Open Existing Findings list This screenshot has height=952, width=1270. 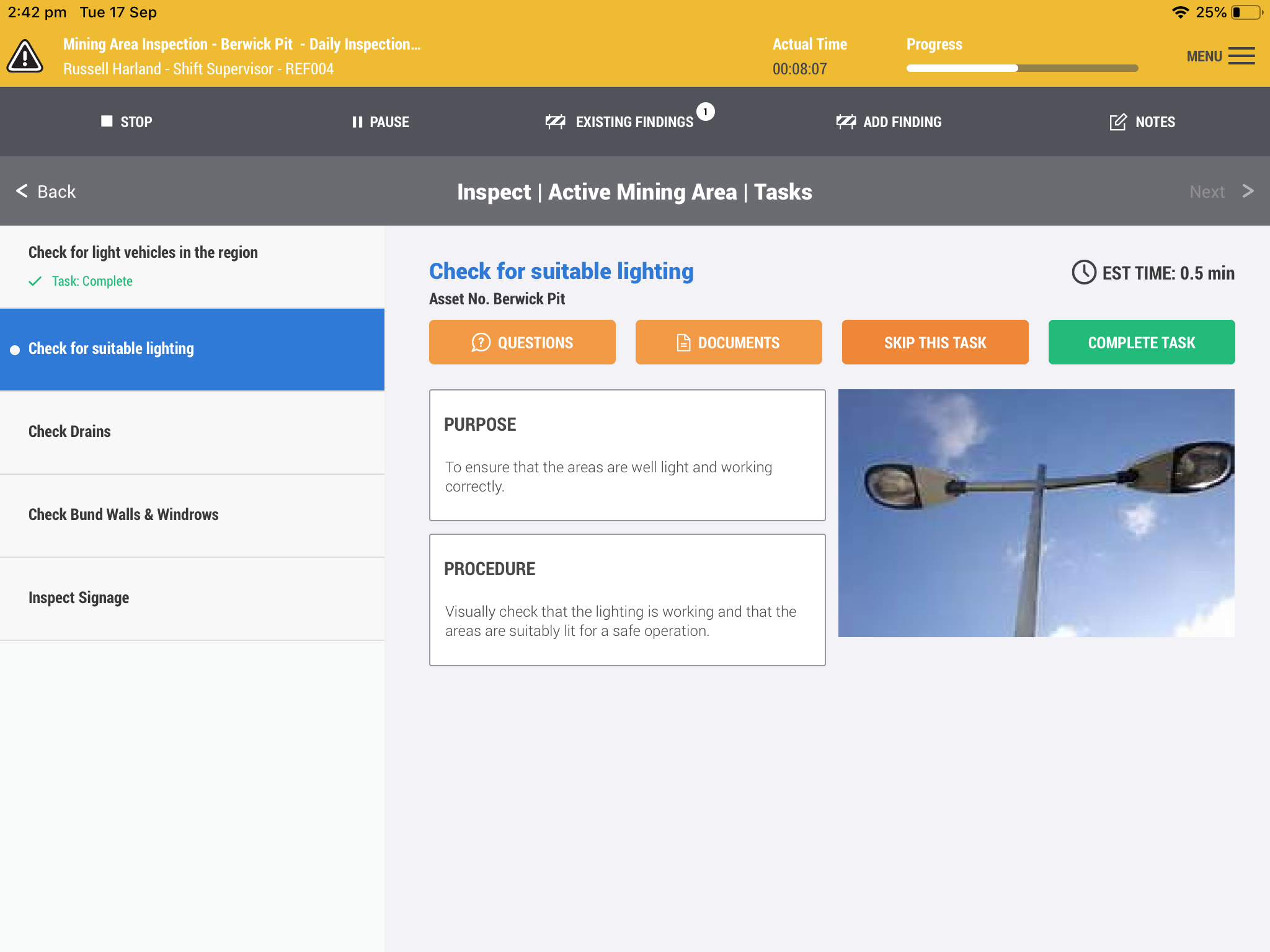[x=620, y=122]
